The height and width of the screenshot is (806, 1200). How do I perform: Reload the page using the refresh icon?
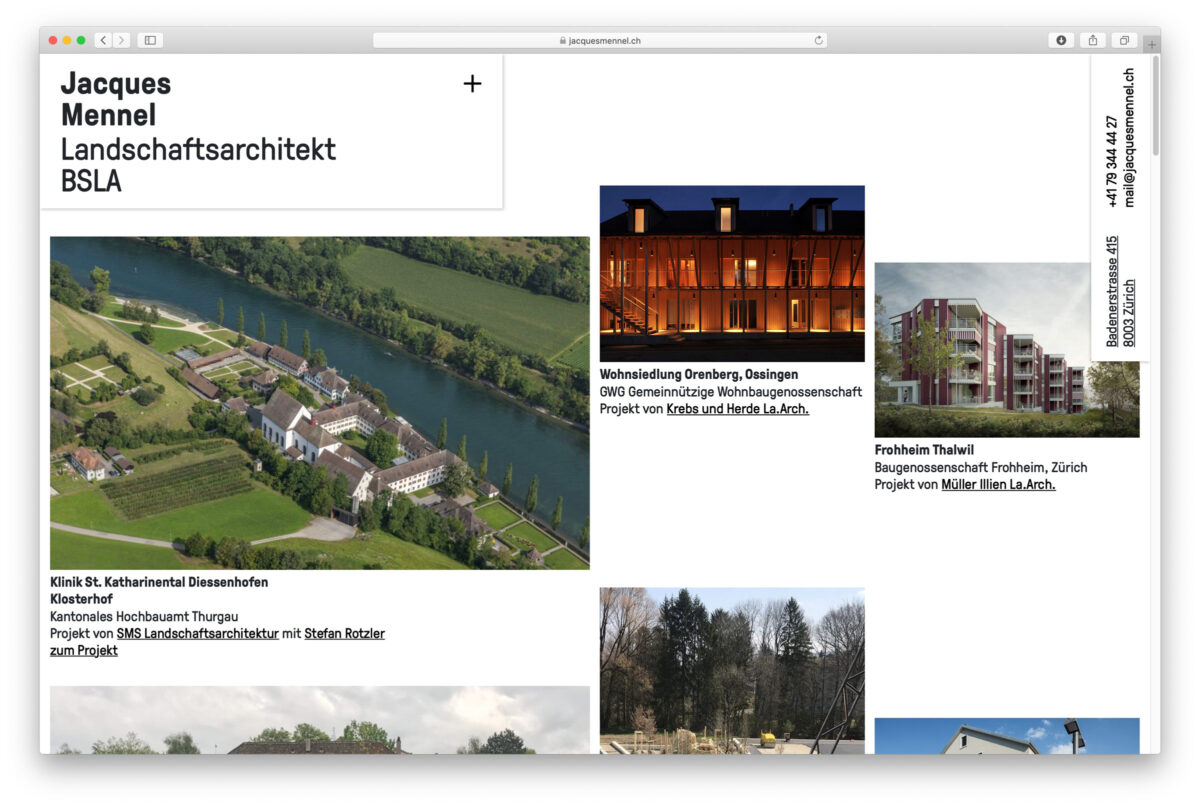tap(818, 40)
